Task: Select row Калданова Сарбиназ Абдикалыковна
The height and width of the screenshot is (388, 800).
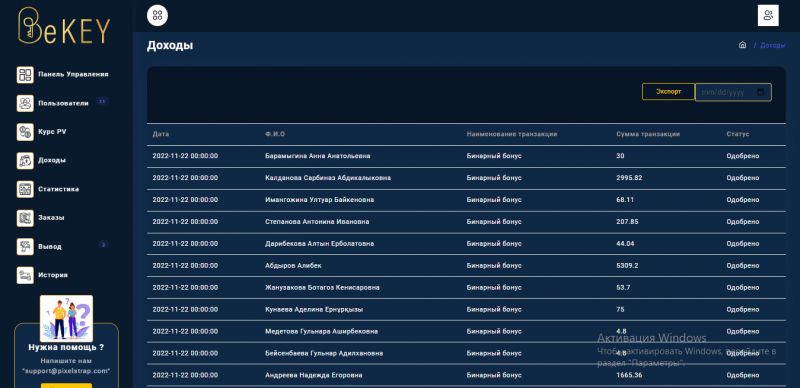Action: click(x=466, y=178)
